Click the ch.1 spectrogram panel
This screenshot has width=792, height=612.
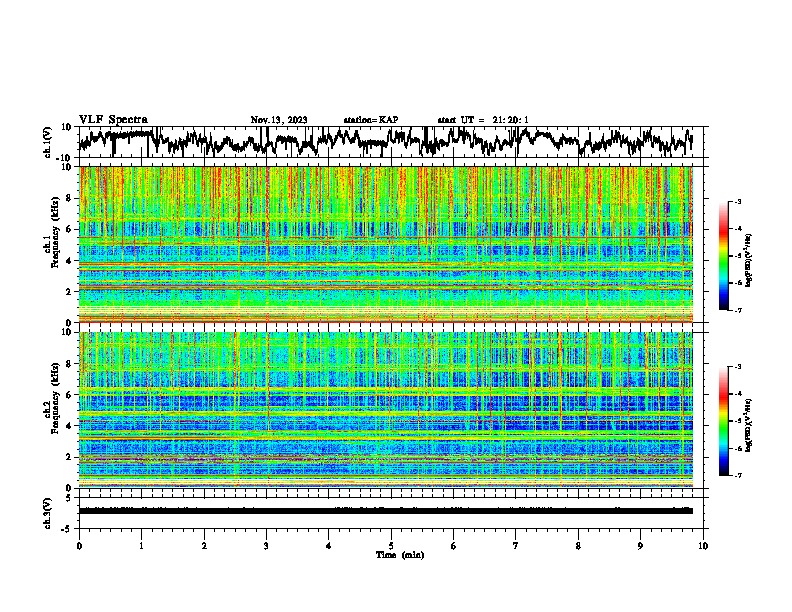point(386,244)
